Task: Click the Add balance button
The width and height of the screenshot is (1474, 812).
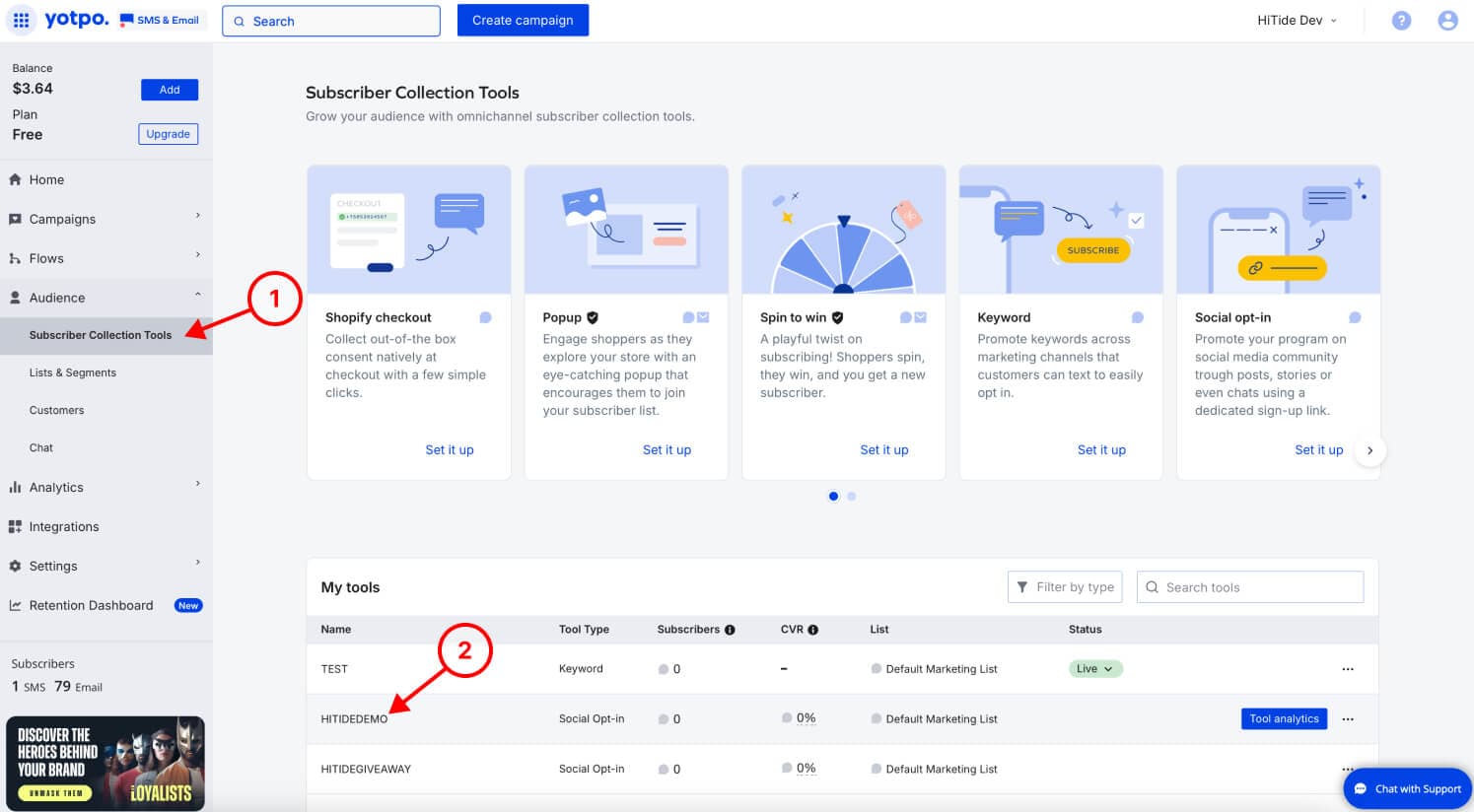Action: tap(170, 90)
